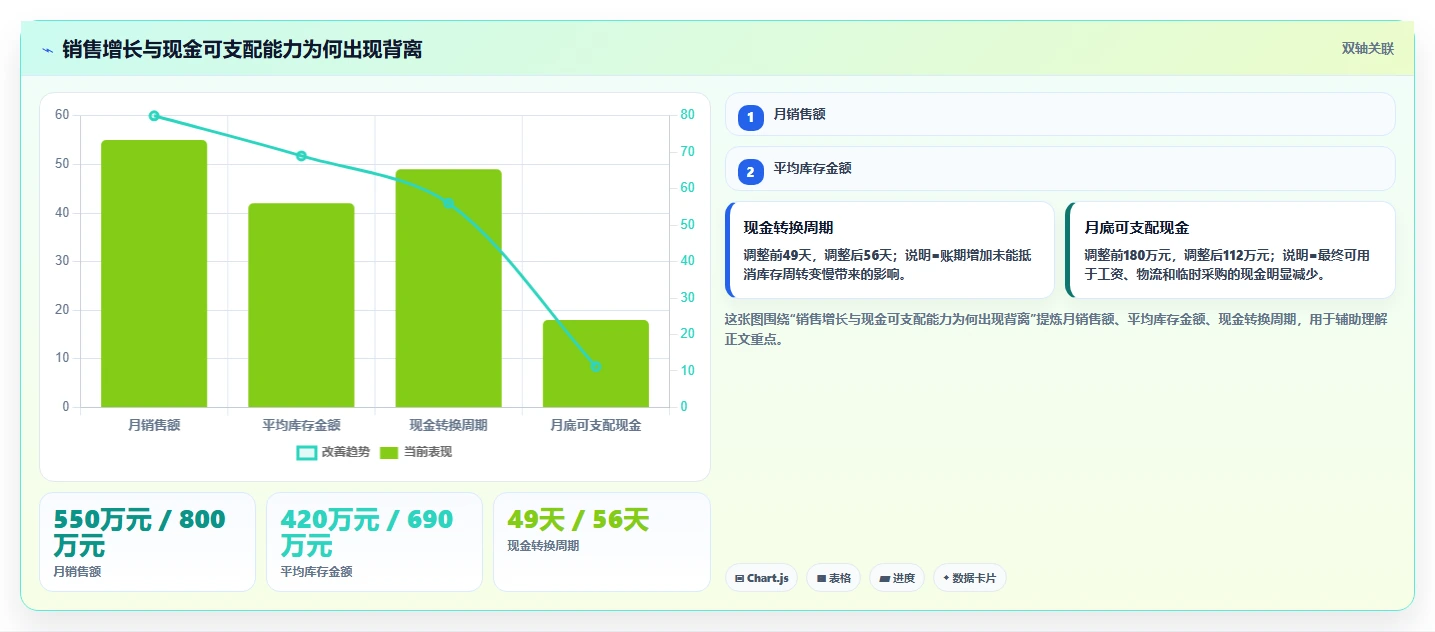Click the blue number 1 badge
This screenshot has width=1435, height=632.
(750, 118)
